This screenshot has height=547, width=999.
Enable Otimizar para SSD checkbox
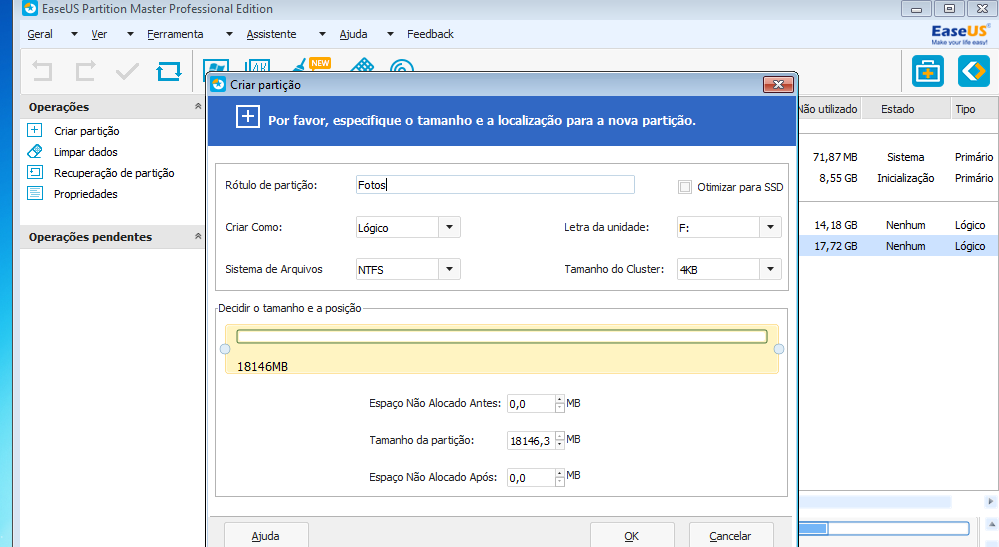[685, 187]
